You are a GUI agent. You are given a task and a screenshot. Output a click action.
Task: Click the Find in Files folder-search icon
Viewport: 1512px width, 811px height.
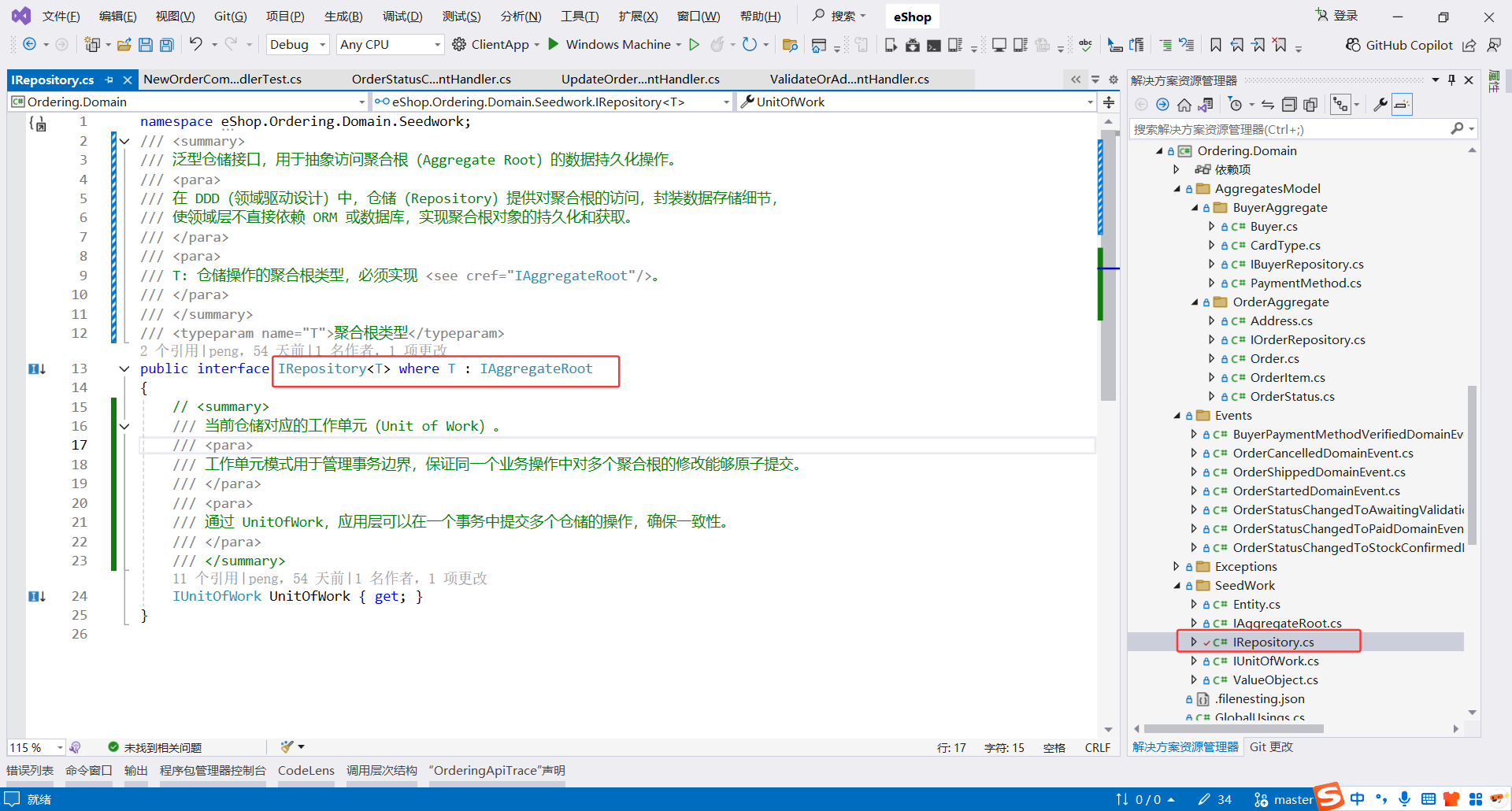790,45
